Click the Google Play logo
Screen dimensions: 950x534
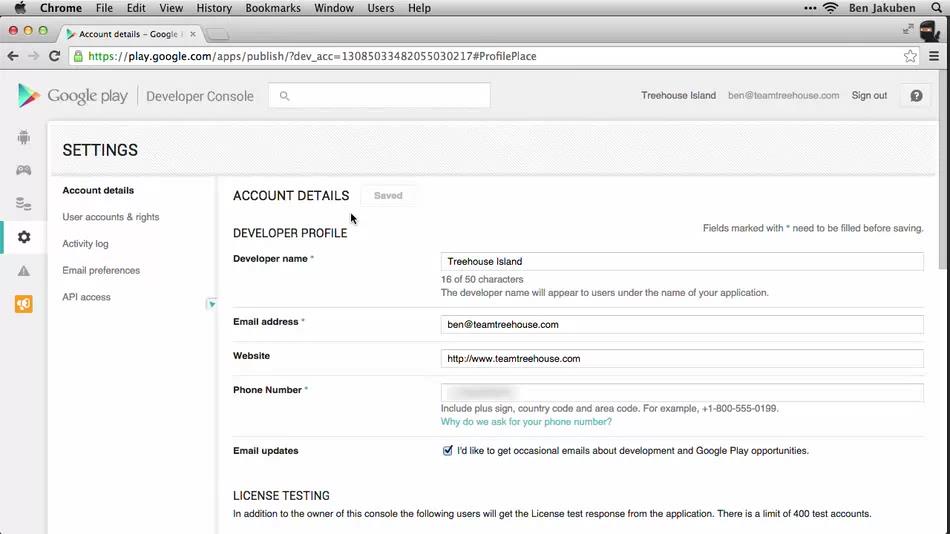point(72,96)
